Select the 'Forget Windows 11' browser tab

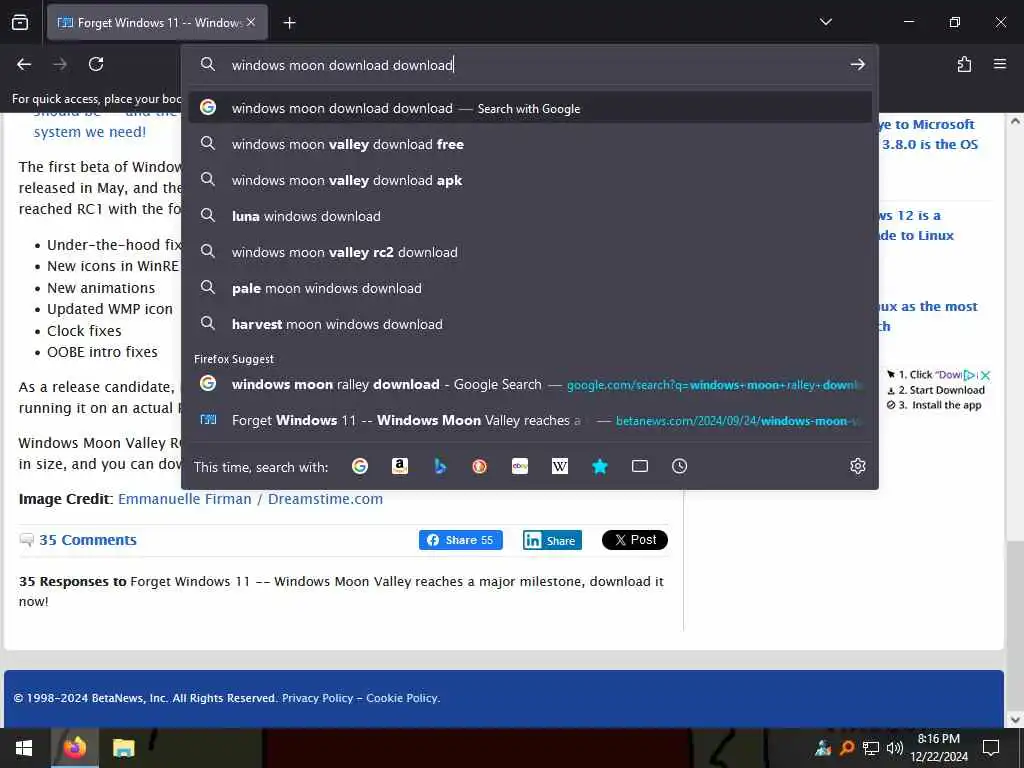(157, 22)
